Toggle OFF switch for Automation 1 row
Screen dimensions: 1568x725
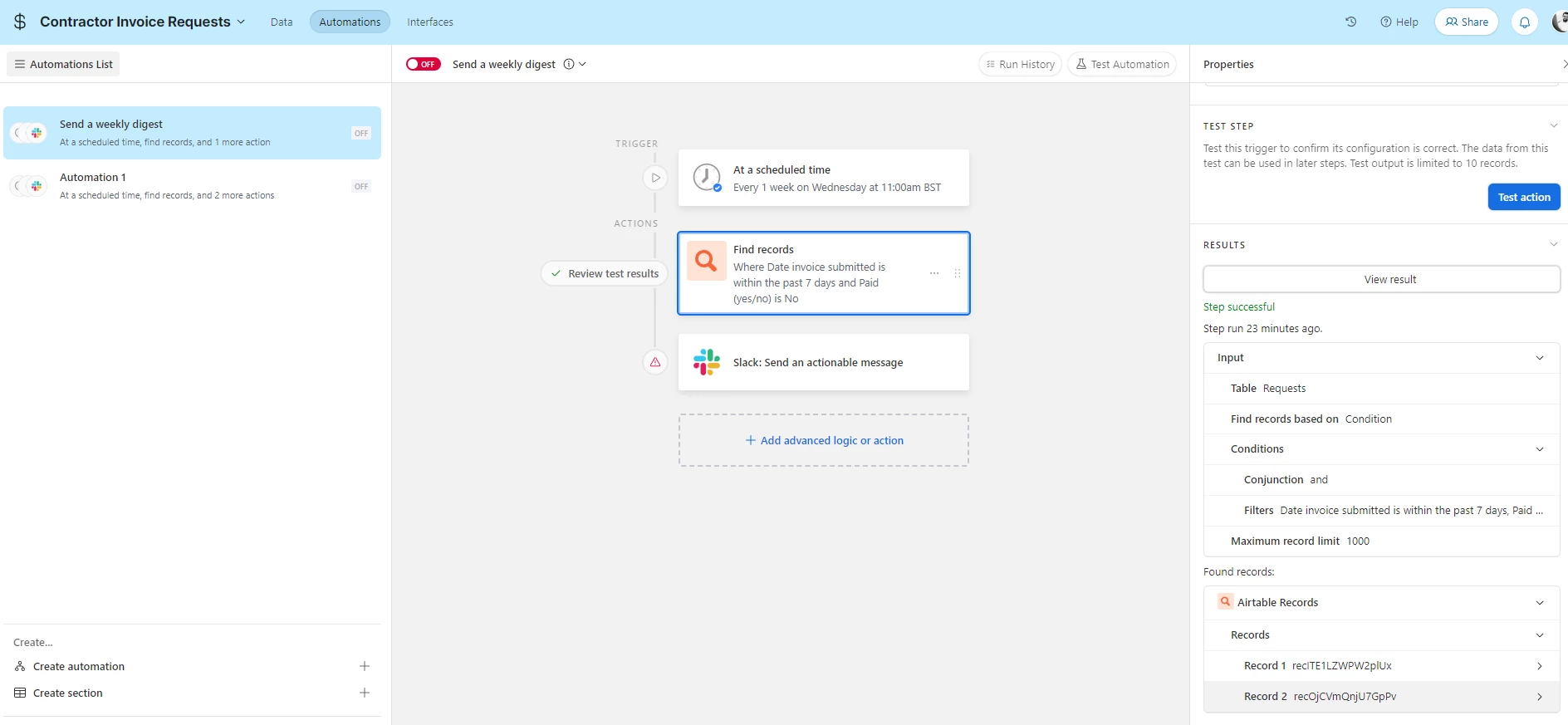(361, 186)
